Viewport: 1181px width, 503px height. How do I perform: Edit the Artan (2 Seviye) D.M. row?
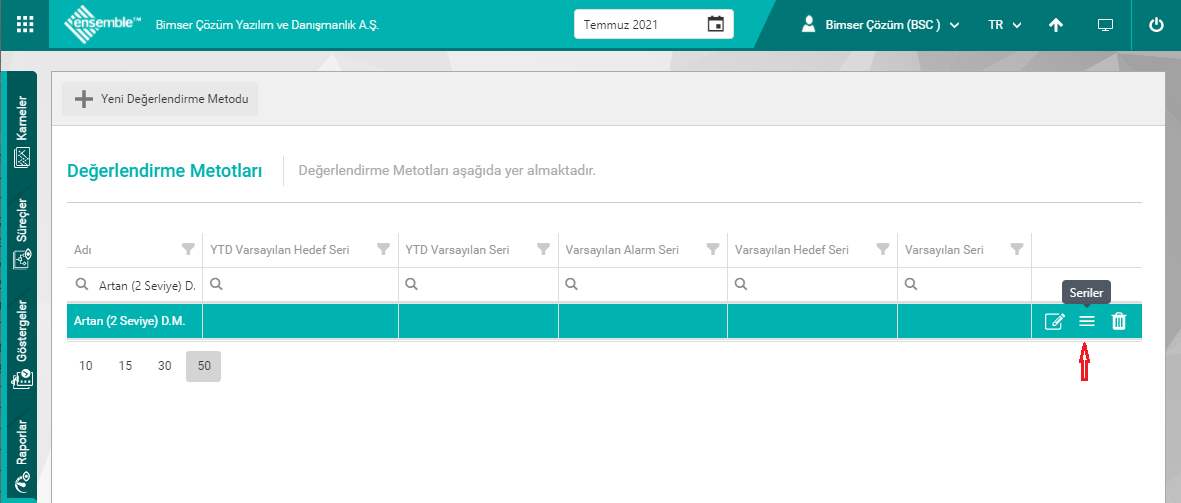[x=1054, y=322]
